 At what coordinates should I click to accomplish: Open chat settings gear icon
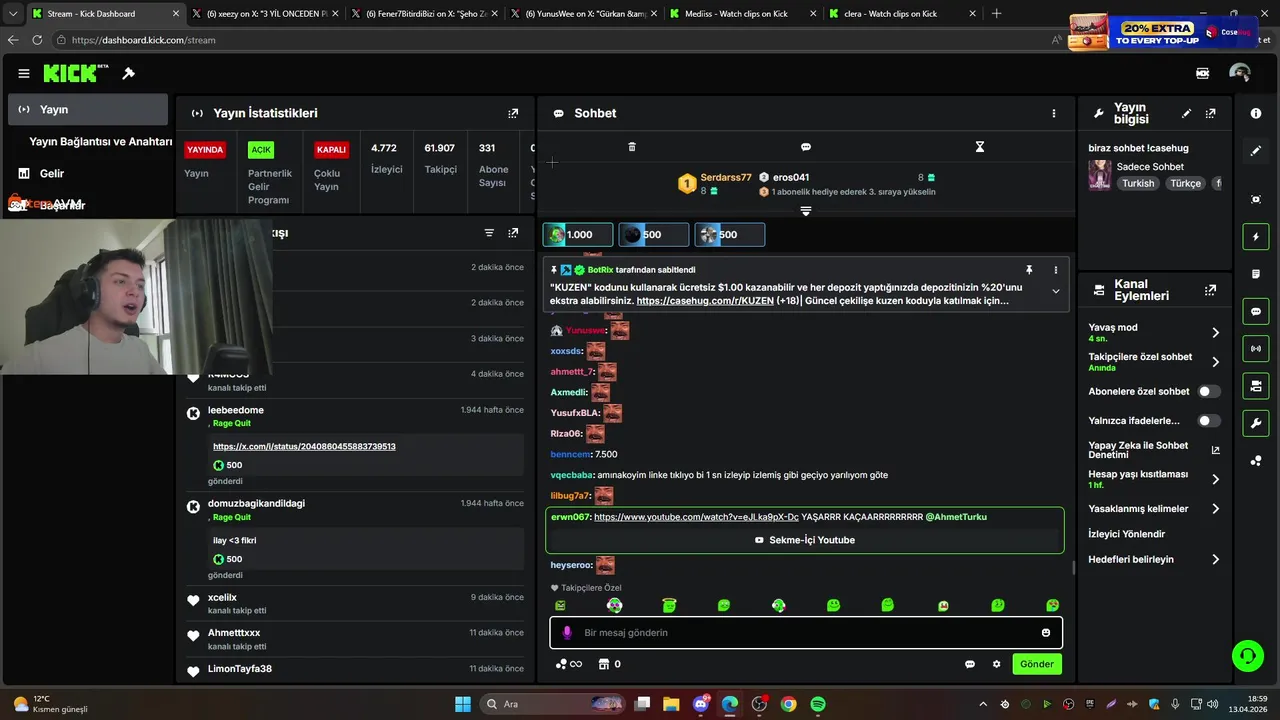[x=996, y=664]
